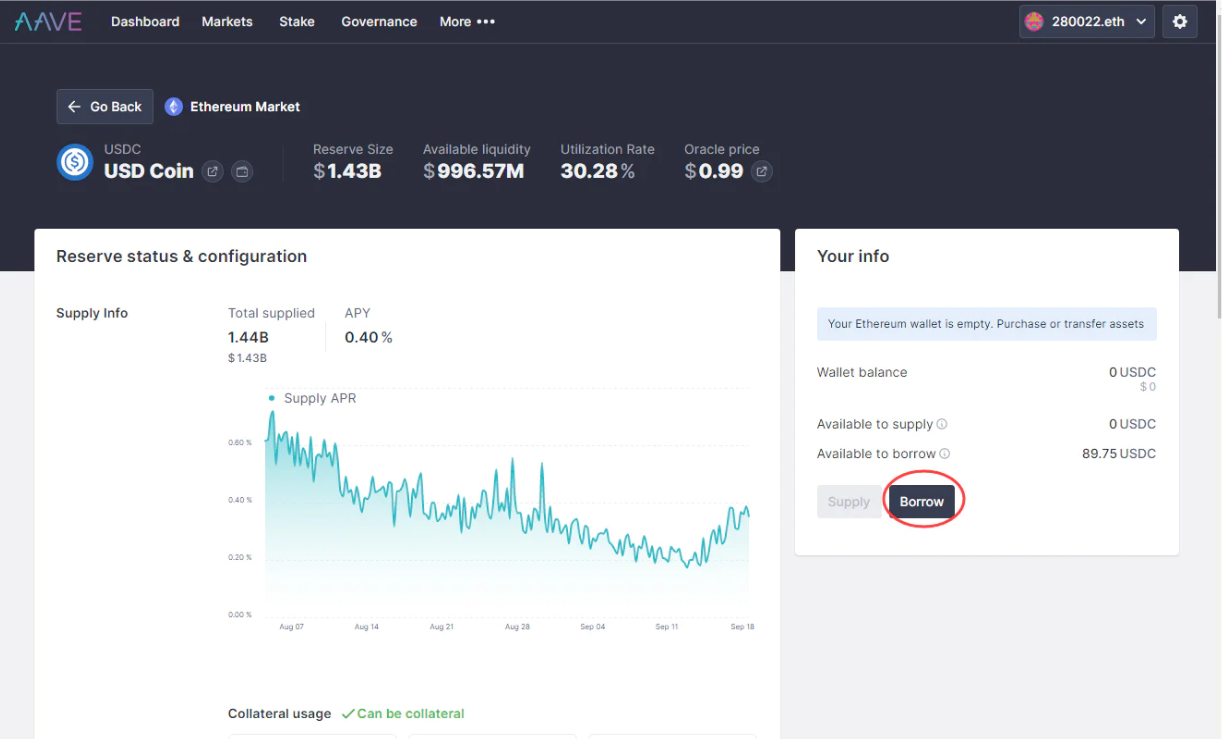1231x739 pixels.
Task: Click the Sep 18 date on chart axis
Action: tap(742, 627)
